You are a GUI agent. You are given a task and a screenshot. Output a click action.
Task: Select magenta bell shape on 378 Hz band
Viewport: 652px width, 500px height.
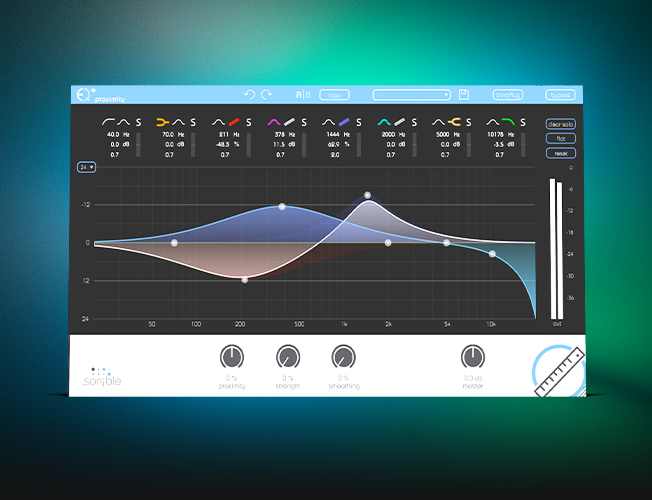pyautogui.click(x=274, y=122)
